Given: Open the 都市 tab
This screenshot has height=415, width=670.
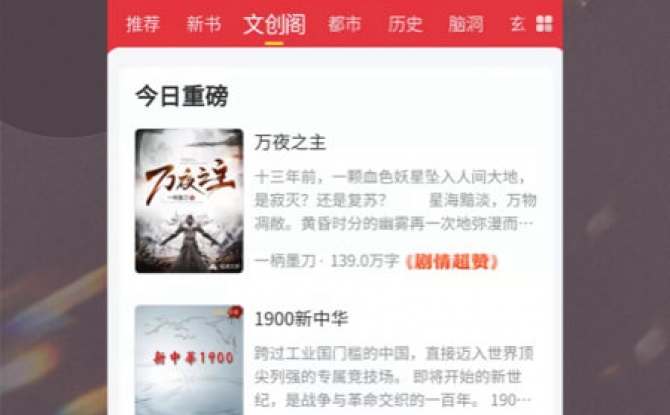Looking at the screenshot, I should pyautogui.click(x=344, y=24).
